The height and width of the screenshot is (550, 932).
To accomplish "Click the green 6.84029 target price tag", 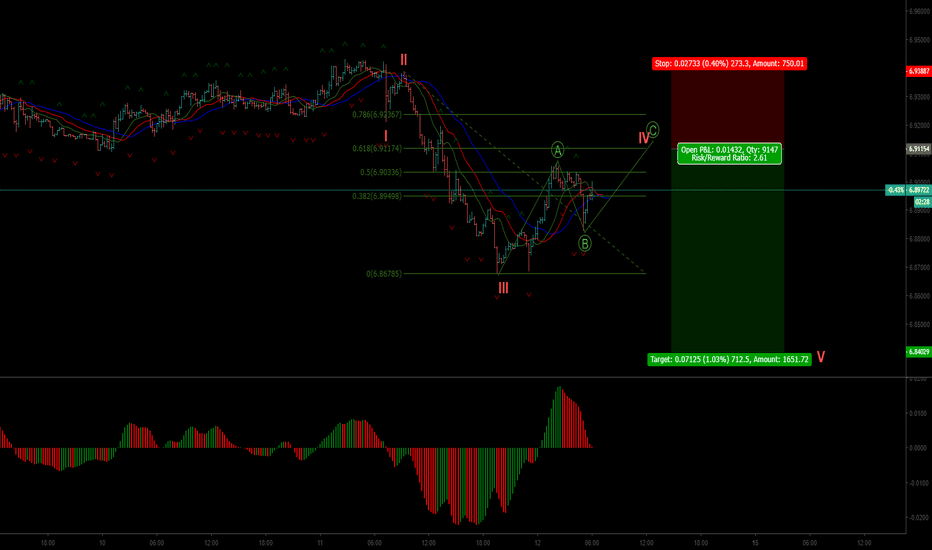I will (918, 352).
